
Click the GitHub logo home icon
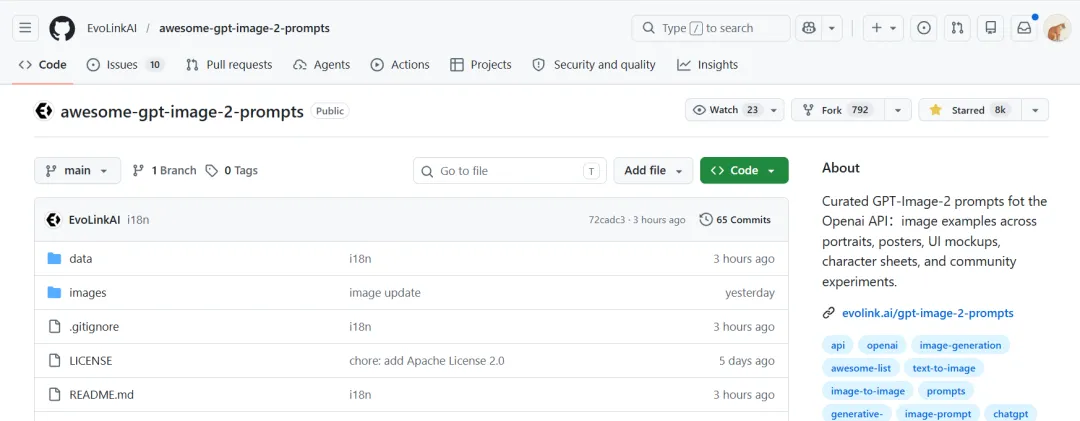tap(62, 28)
